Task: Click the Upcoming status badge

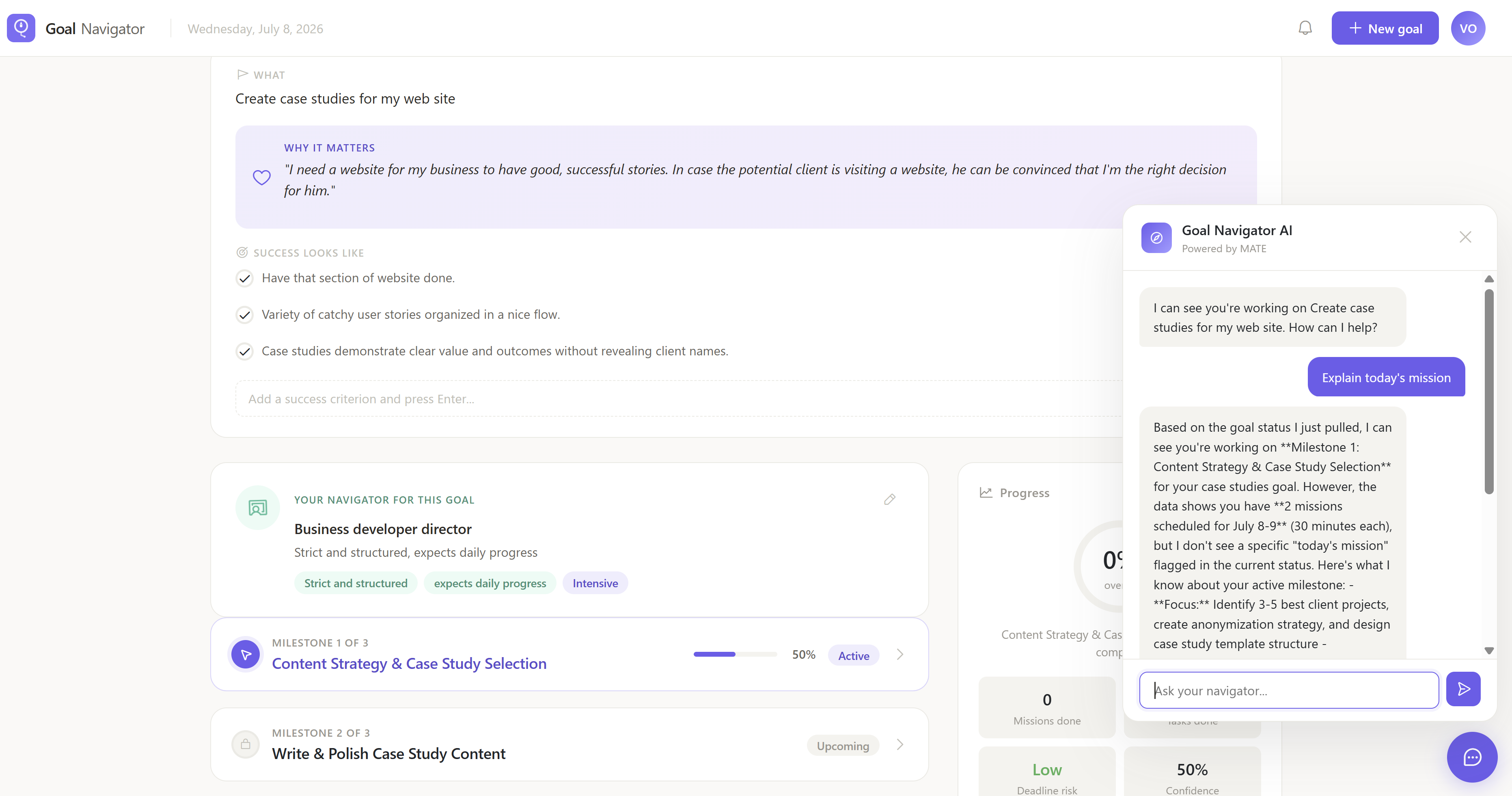Action: point(843,746)
